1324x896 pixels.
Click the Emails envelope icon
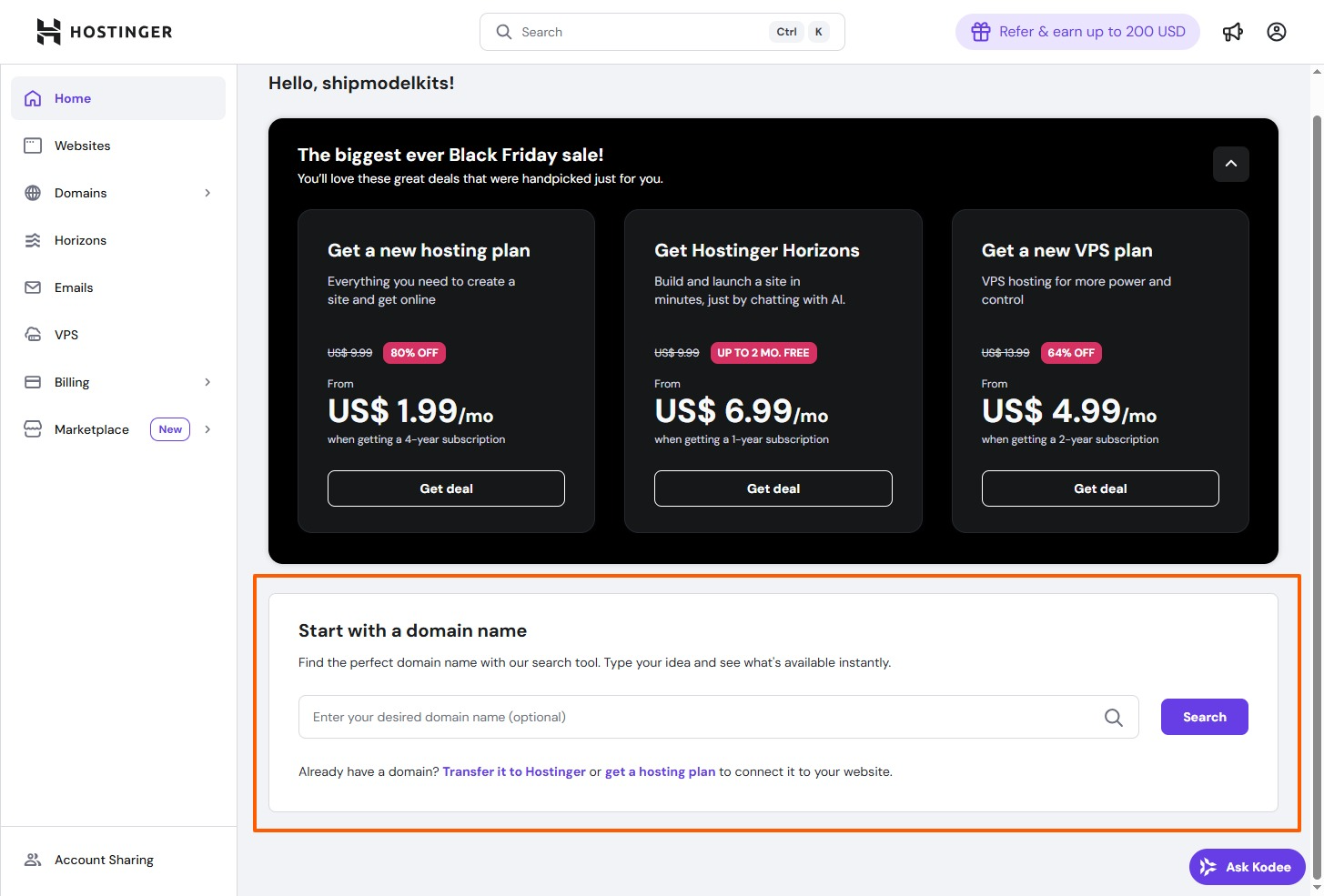point(33,287)
